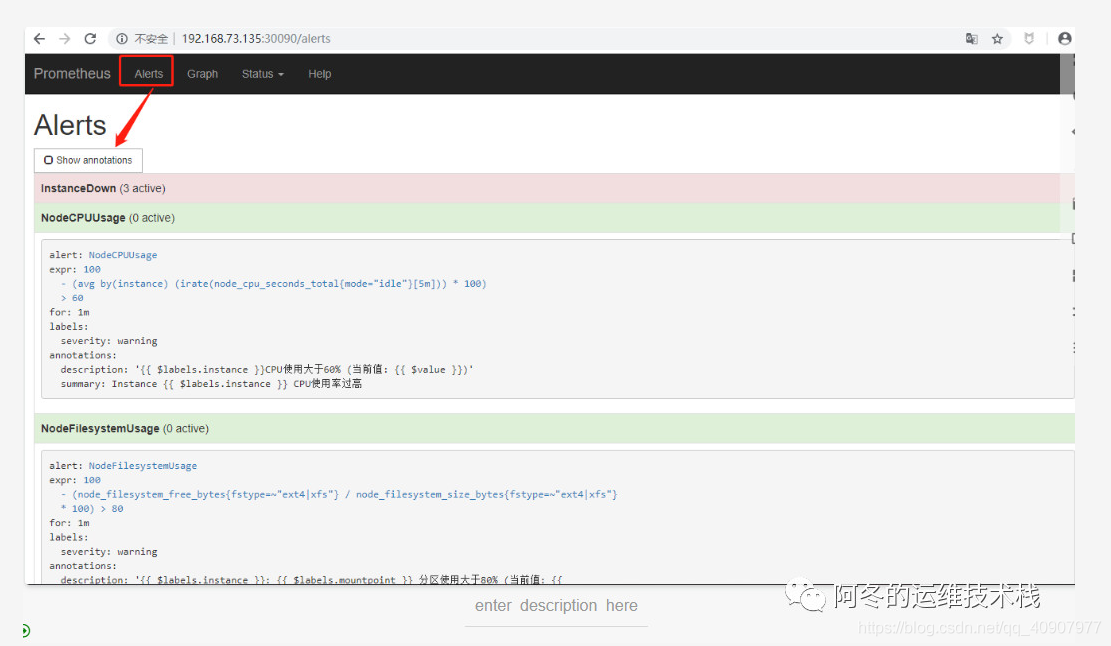This screenshot has width=1111, height=646.
Task: Expand the Status dropdown menu
Action: click(x=262, y=74)
